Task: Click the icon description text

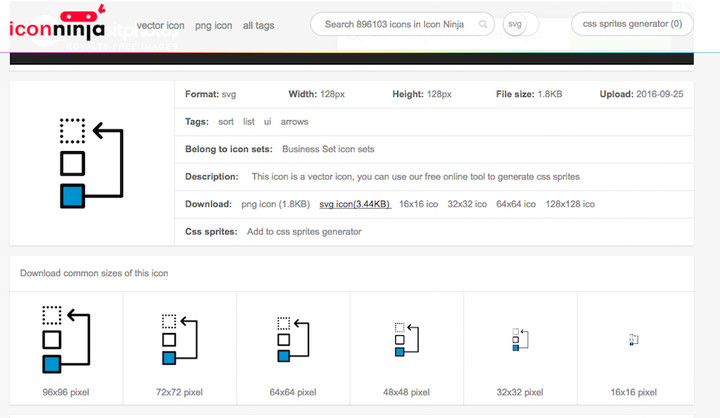Action: coord(416,177)
